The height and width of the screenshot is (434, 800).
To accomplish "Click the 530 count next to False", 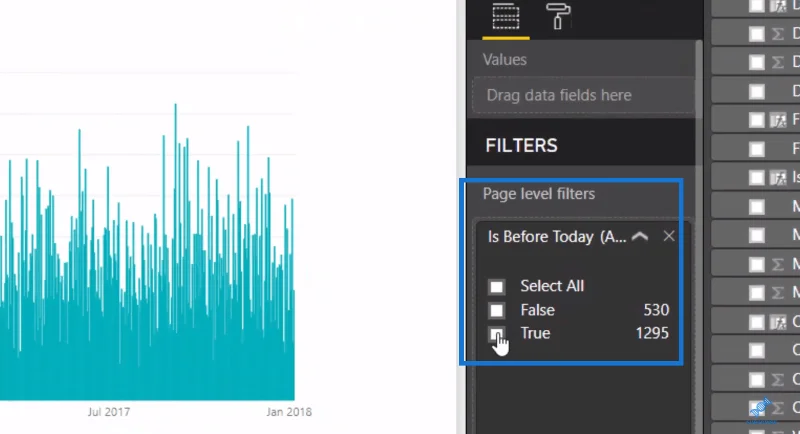I will 656,310.
